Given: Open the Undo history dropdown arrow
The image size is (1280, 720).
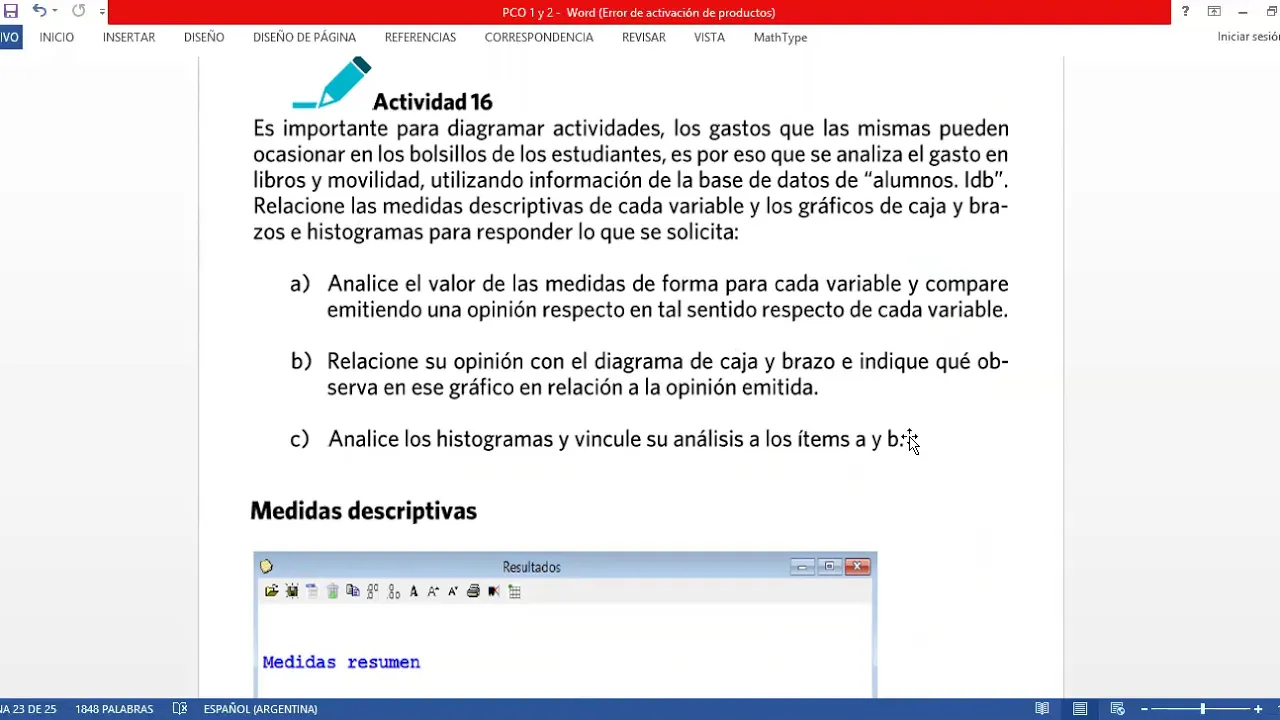Looking at the screenshot, I should pyautogui.click(x=54, y=12).
